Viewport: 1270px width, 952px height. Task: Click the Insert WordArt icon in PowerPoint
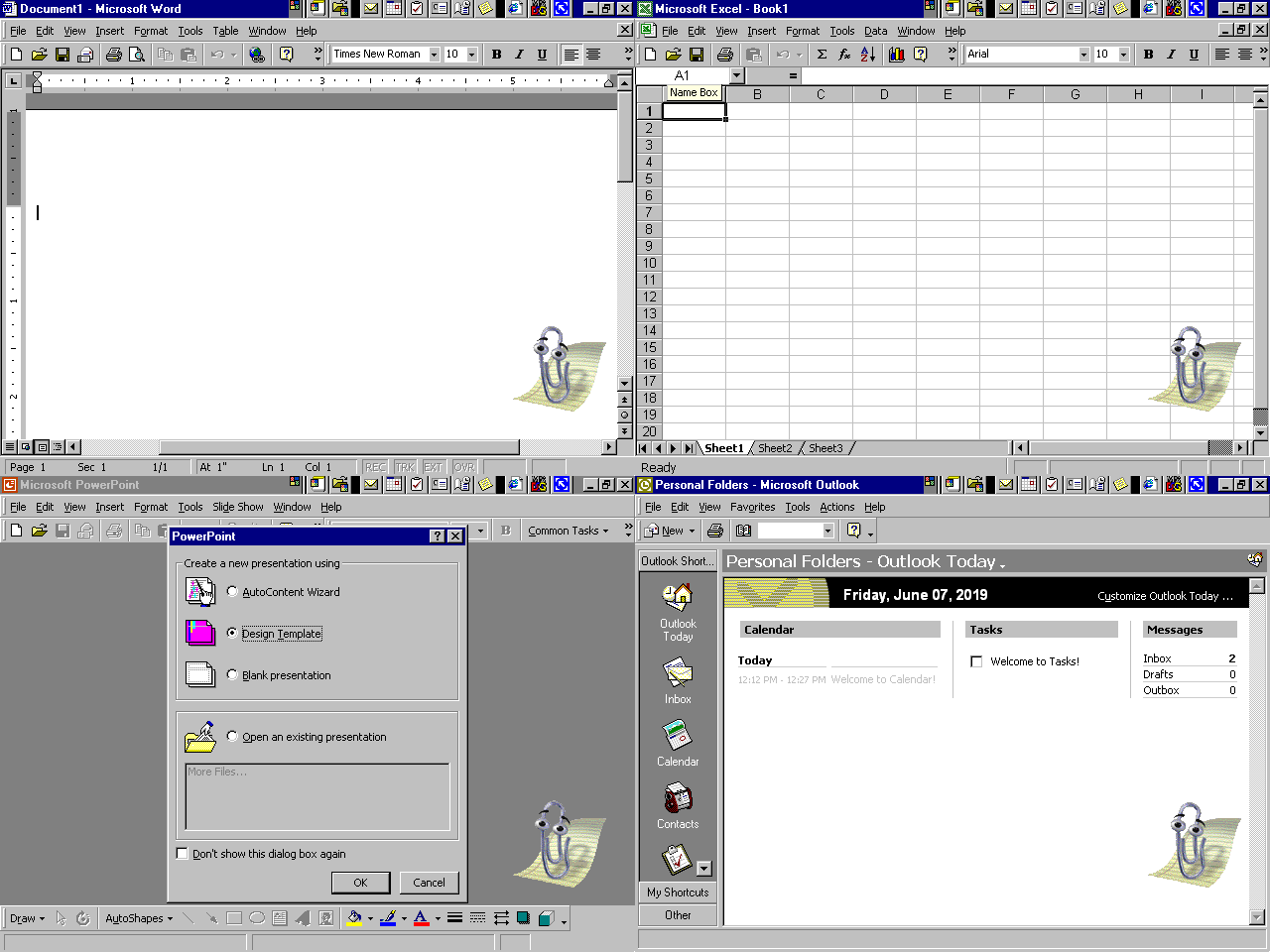(303, 918)
